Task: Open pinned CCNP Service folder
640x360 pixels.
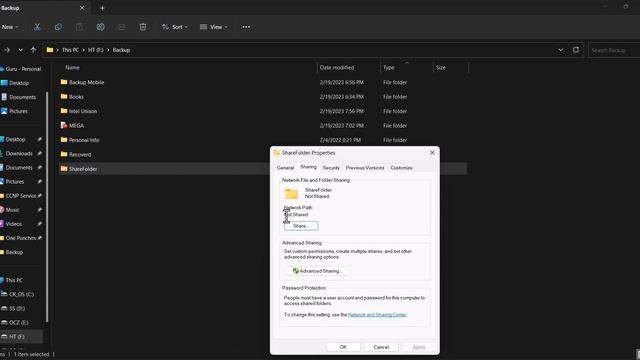Action: pos(21,196)
